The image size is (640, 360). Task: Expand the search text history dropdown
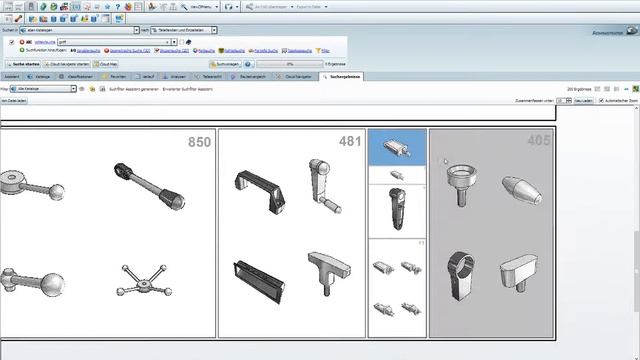174,42
